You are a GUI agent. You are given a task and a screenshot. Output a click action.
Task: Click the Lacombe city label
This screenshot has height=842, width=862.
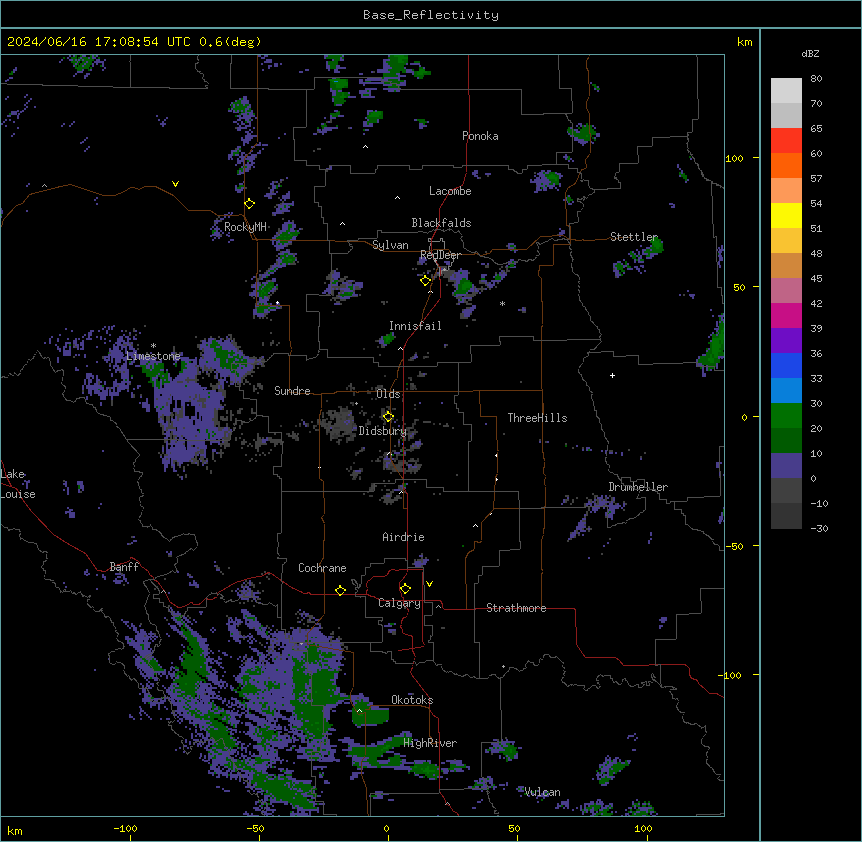[450, 191]
